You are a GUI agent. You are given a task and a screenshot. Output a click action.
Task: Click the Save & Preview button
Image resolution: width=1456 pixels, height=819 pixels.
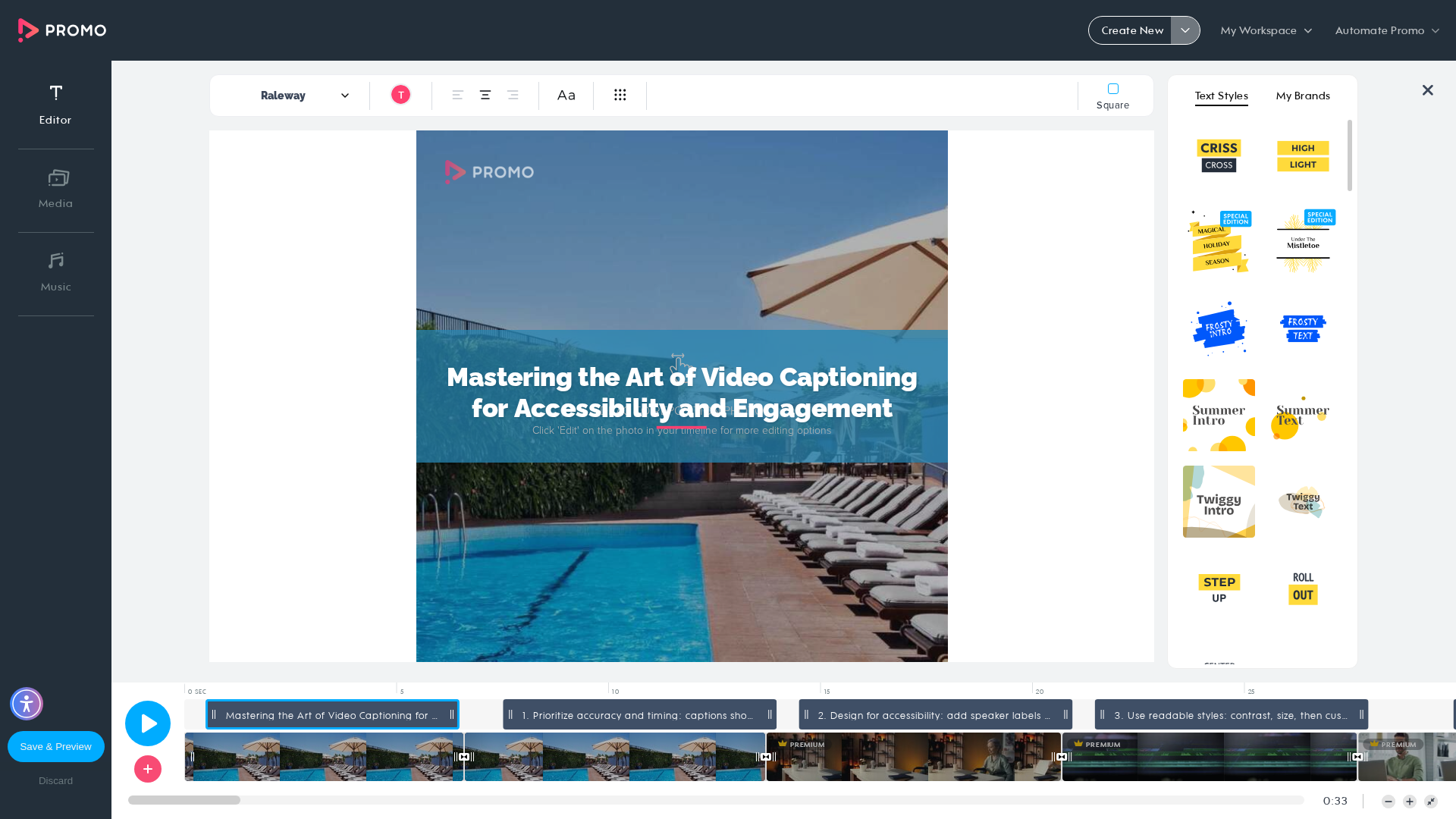pos(56,746)
